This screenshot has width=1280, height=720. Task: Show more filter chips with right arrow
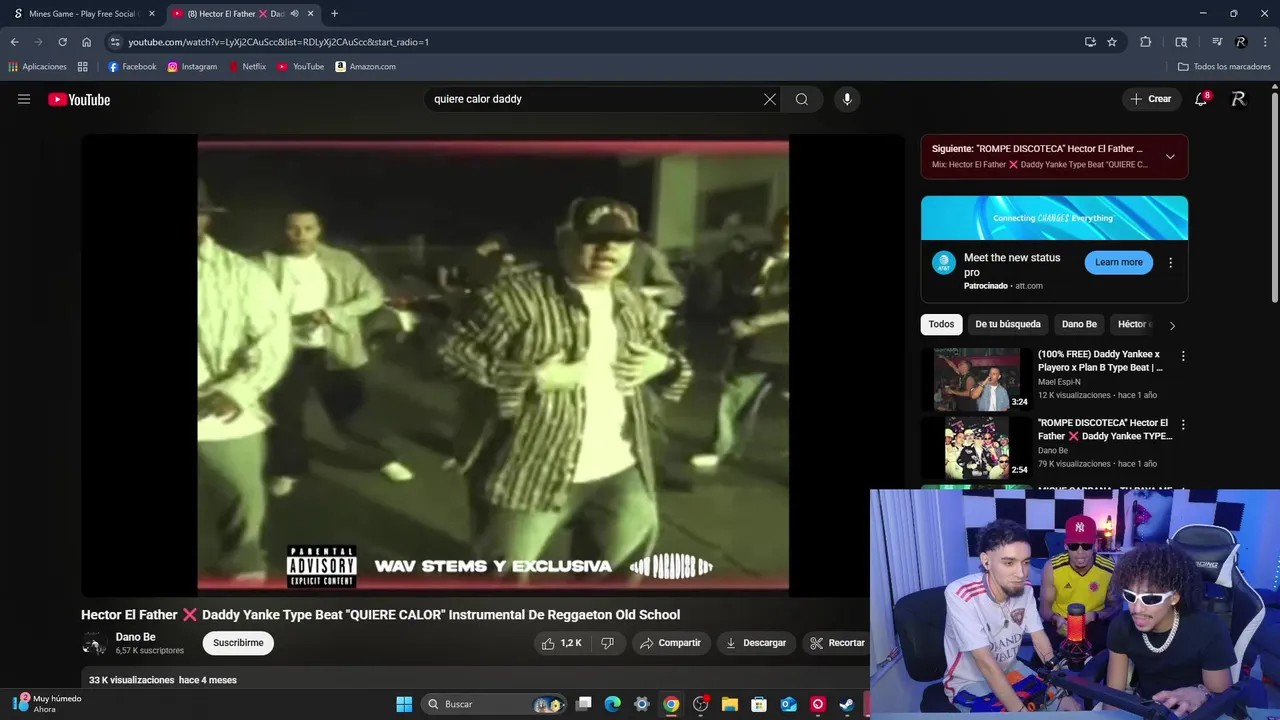pos(1172,325)
